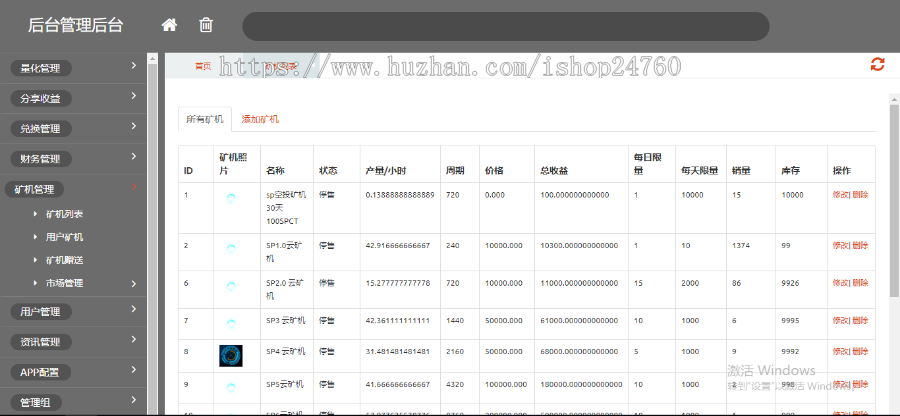900x416 pixels.
Task: Click 删除 for SP3 云矿机 row
Action: [860, 320]
